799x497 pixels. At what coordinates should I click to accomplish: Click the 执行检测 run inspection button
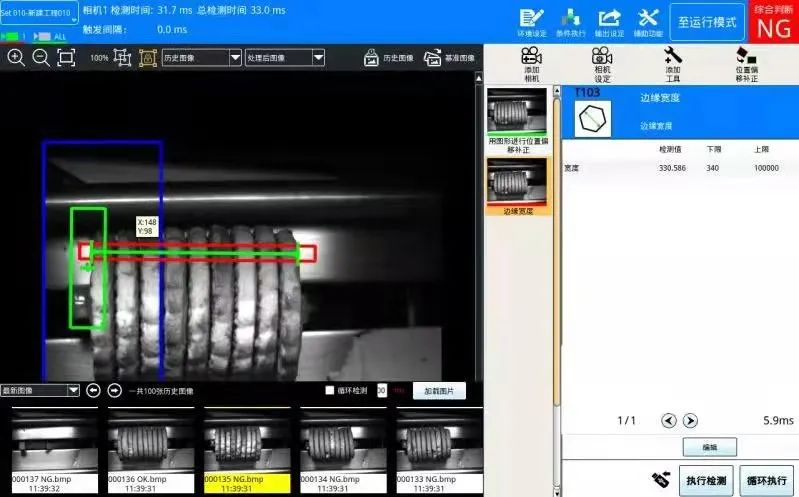706,480
